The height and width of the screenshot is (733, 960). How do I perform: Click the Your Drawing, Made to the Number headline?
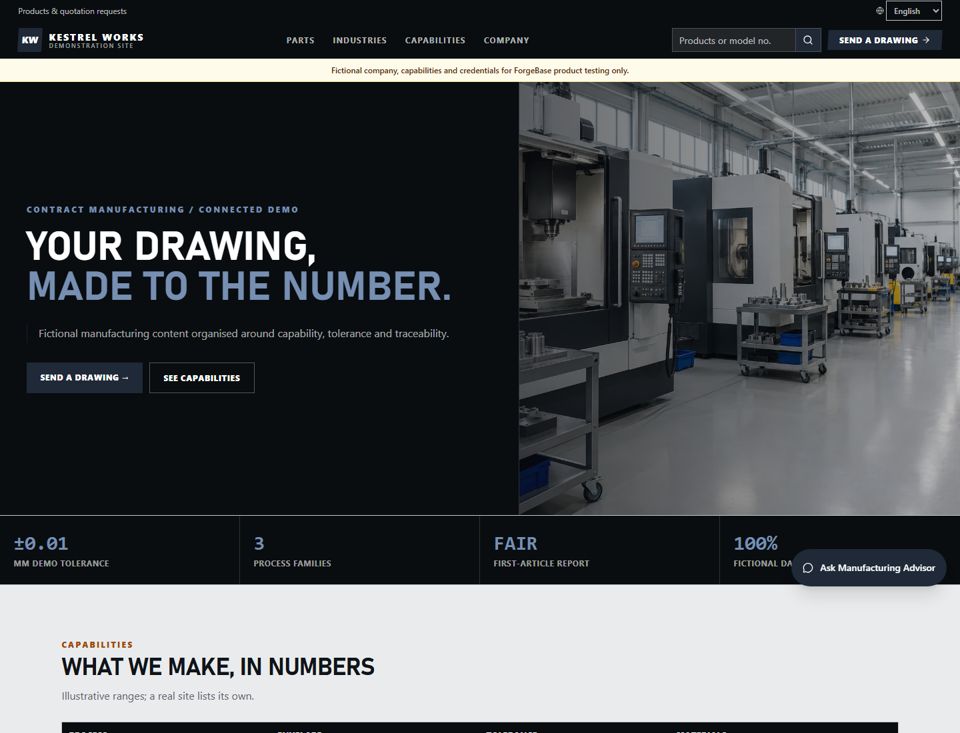tap(239, 266)
